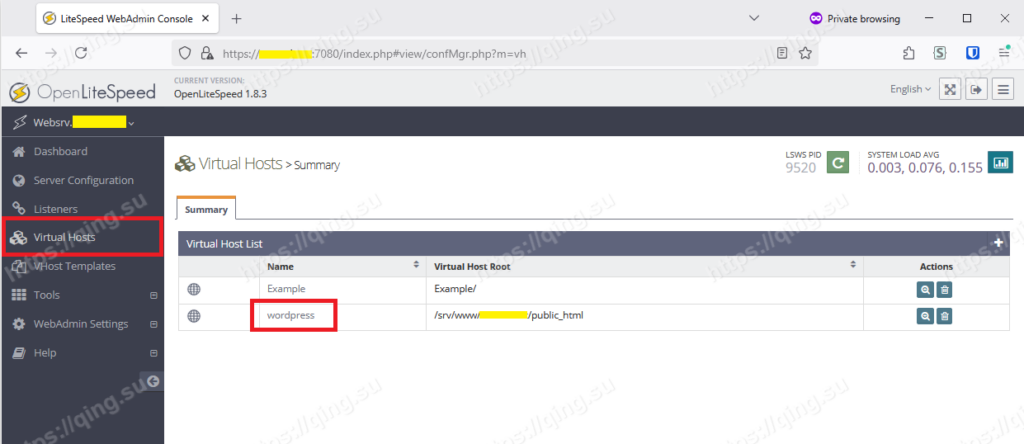View the Example virtual host details
Image resolution: width=1024 pixels, height=444 pixels.
925,291
